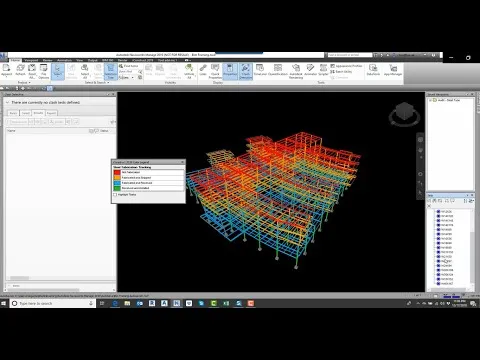Click the Refresh project icon

tap(20, 70)
